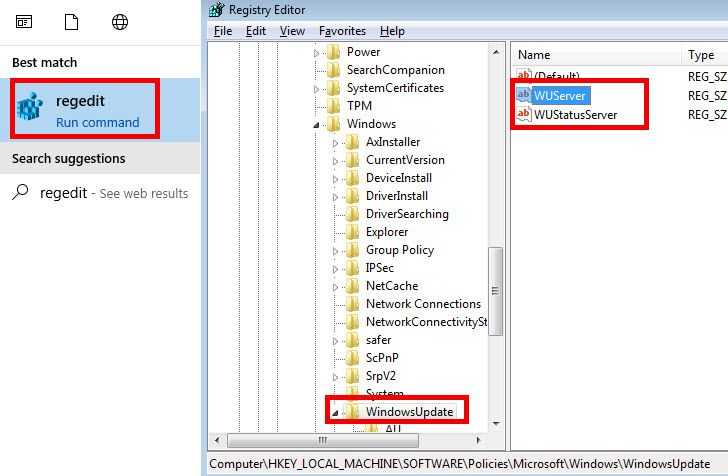Click the WUStatusServer string value icon
This screenshot has height=476, width=728.
[x=523, y=114]
